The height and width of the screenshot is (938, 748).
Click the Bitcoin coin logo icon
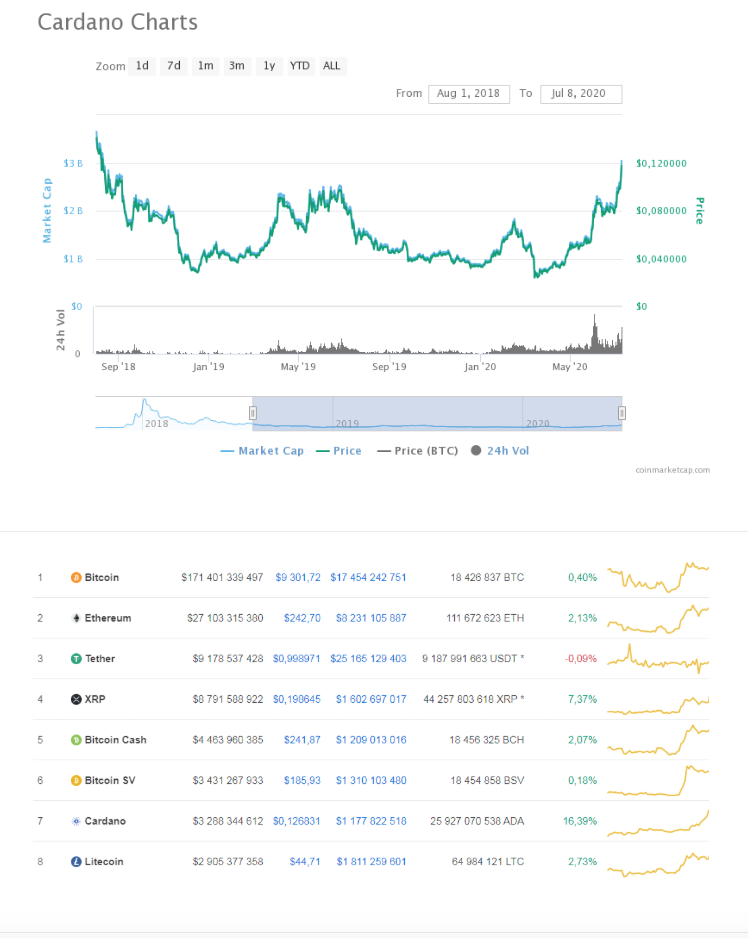pos(76,577)
